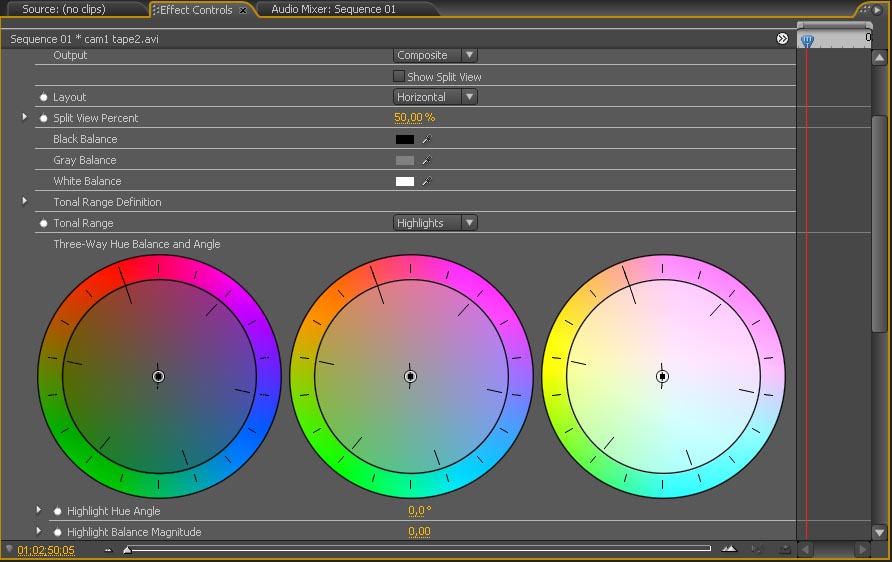The width and height of the screenshot is (892, 562).
Task: Click the zoom-out icon beside the timecode
Action: 108,549
